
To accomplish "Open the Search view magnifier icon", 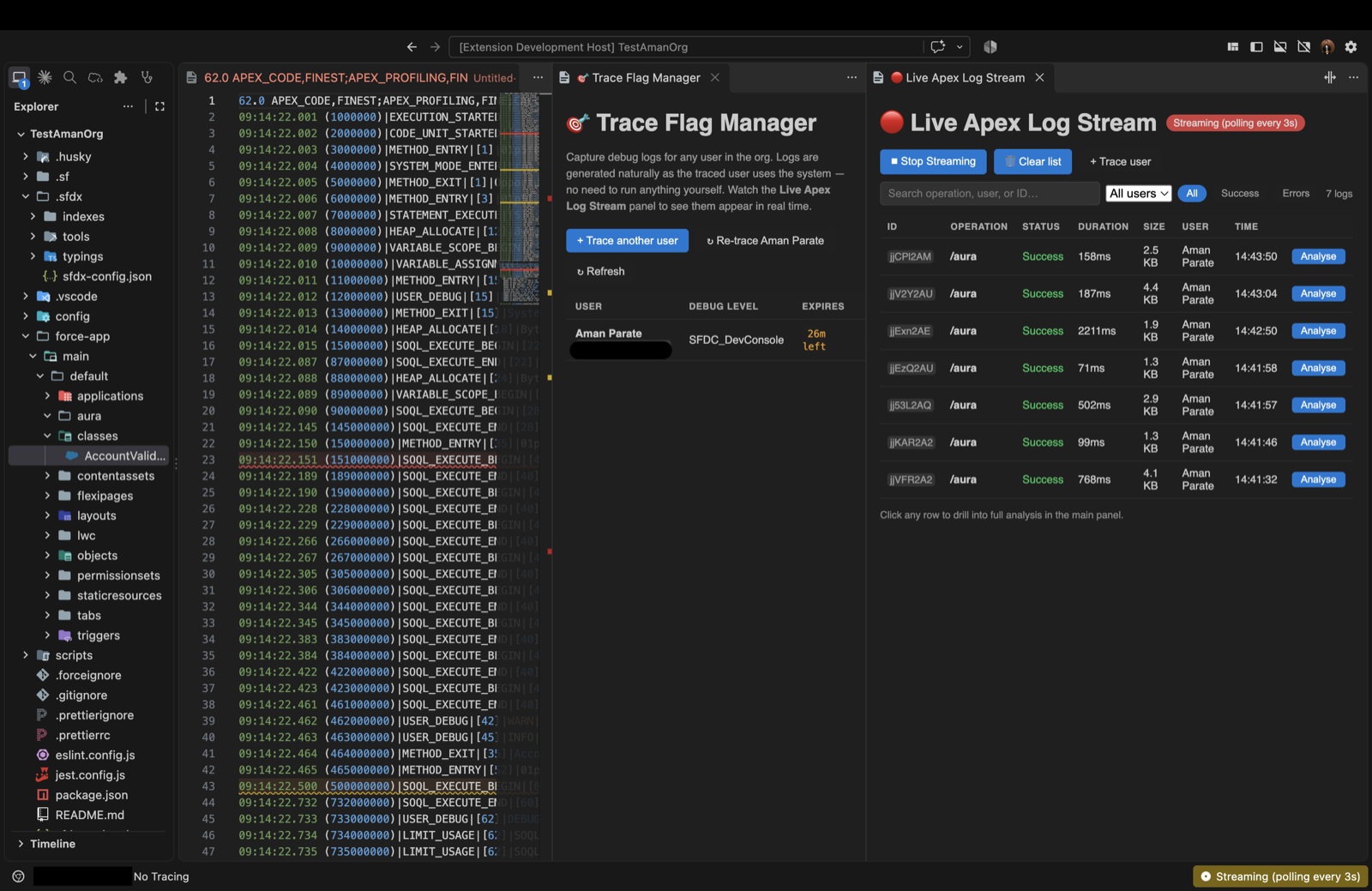I will coord(70,77).
